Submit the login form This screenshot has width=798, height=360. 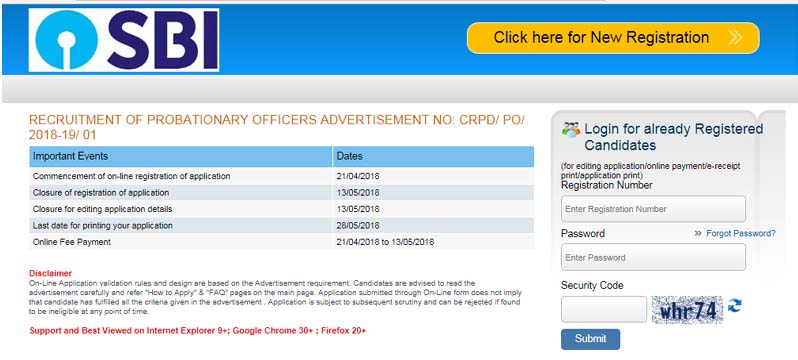590,339
